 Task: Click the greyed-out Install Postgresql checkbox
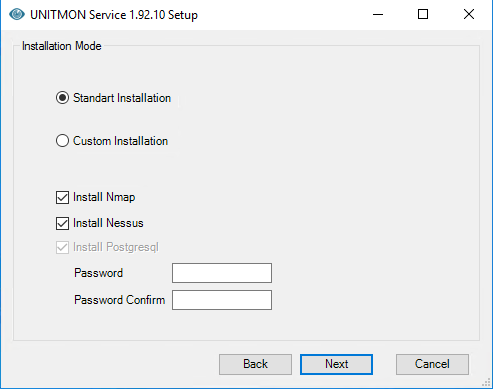62,248
